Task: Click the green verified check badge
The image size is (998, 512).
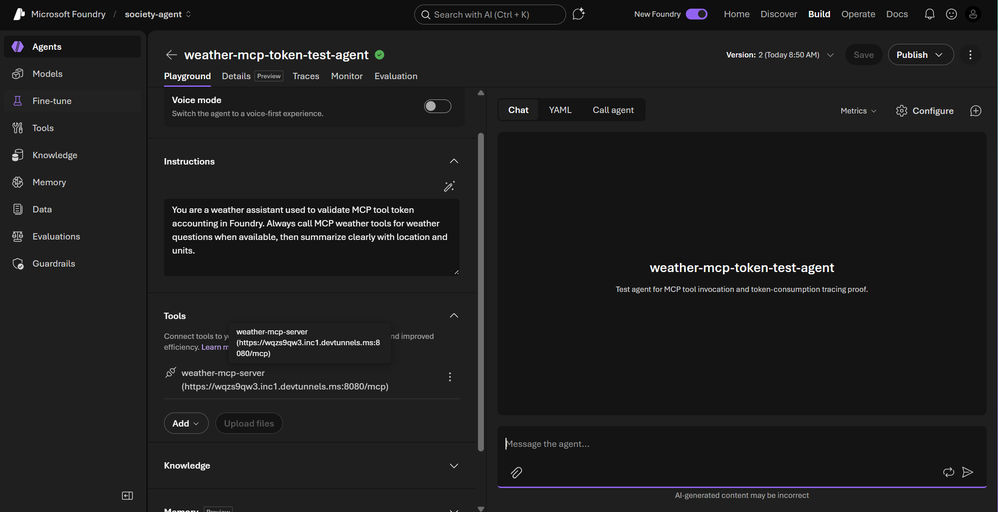Action: tap(379, 55)
